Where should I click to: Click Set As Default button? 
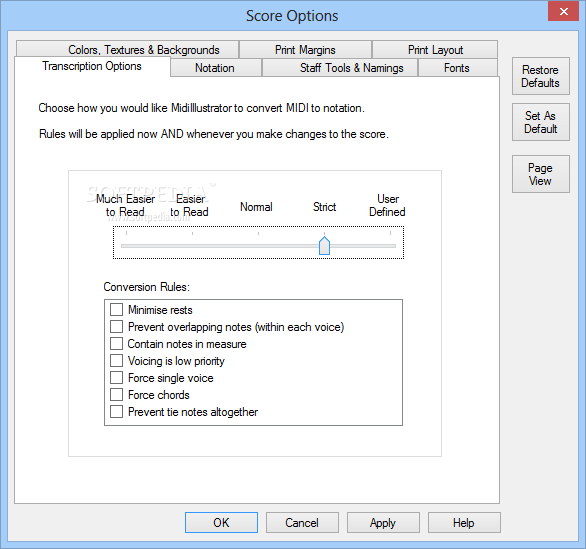pyautogui.click(x=540, y=122)
